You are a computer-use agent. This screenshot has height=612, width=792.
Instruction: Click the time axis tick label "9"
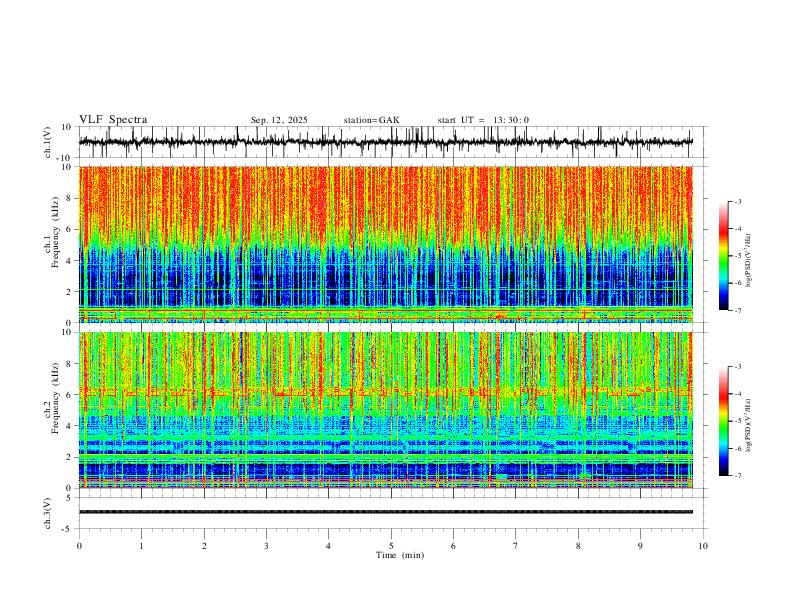point(640,546)
